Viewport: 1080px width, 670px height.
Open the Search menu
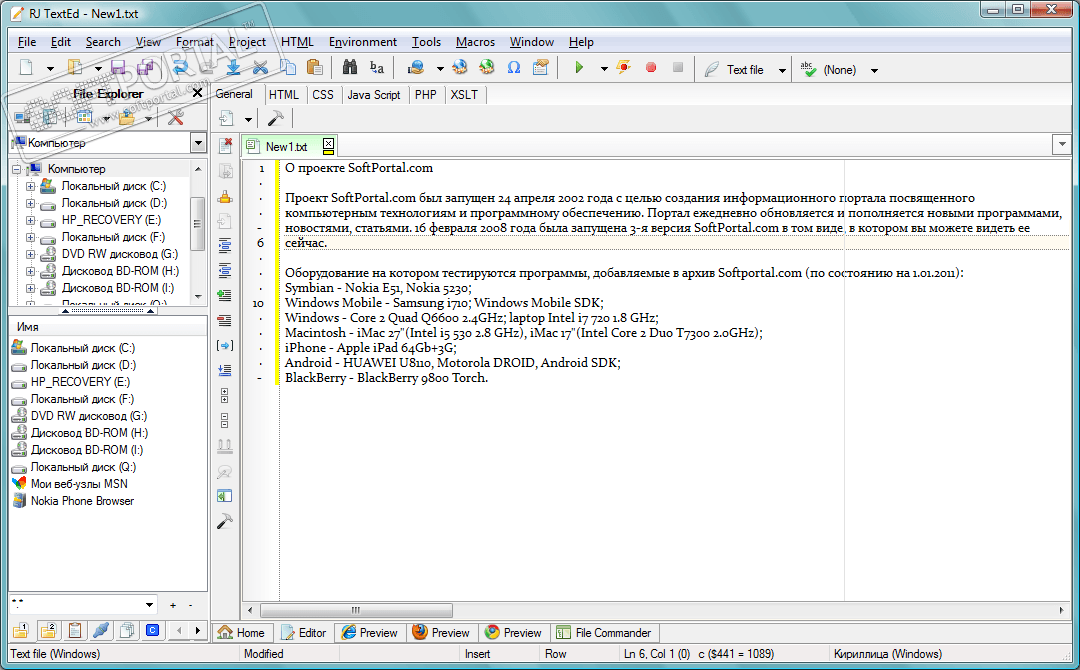(103, 42)
